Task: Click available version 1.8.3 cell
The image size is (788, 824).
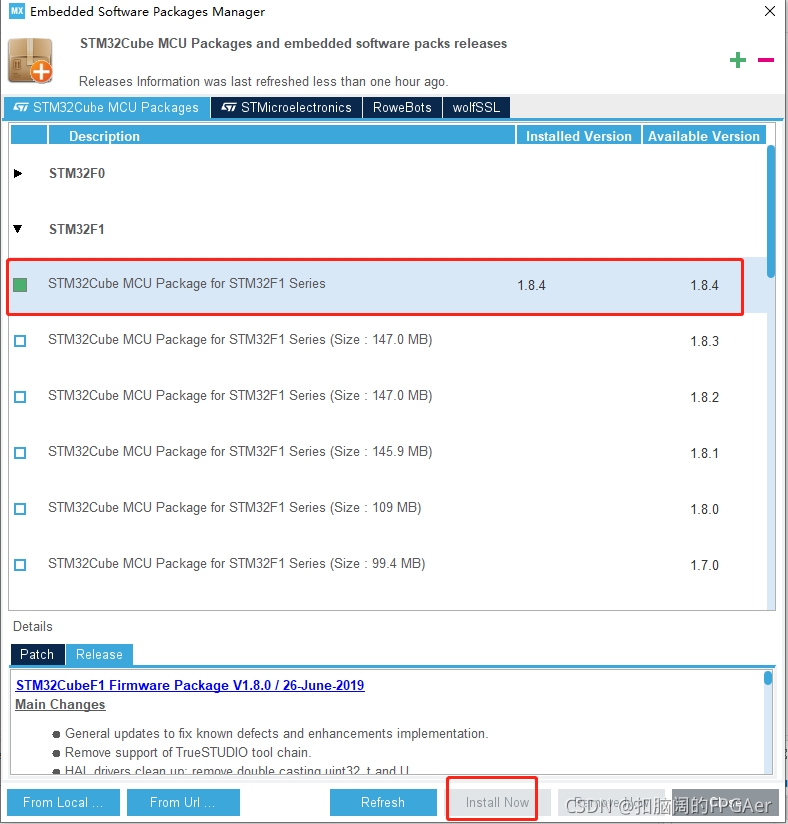Action: (x=704, y=342)
